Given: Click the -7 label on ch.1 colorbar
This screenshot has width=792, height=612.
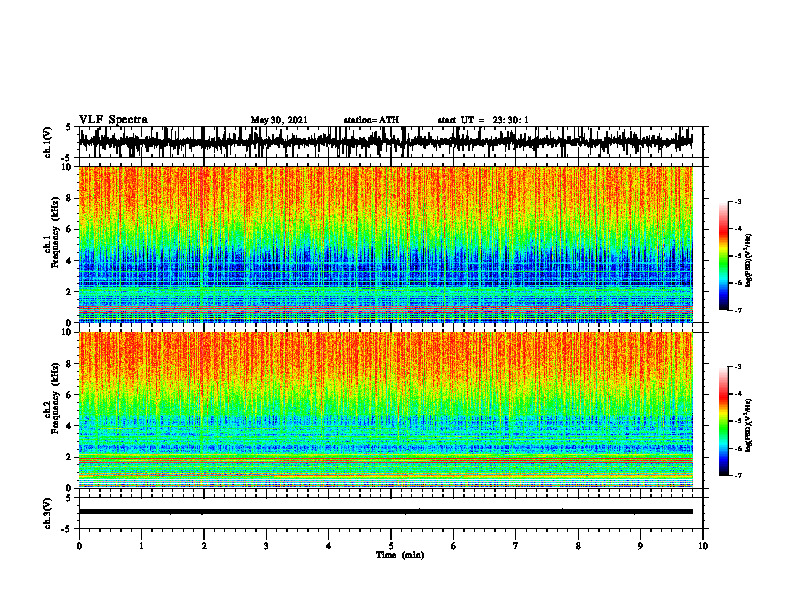Looking at the screenshot, I should (x=738, y=310).
